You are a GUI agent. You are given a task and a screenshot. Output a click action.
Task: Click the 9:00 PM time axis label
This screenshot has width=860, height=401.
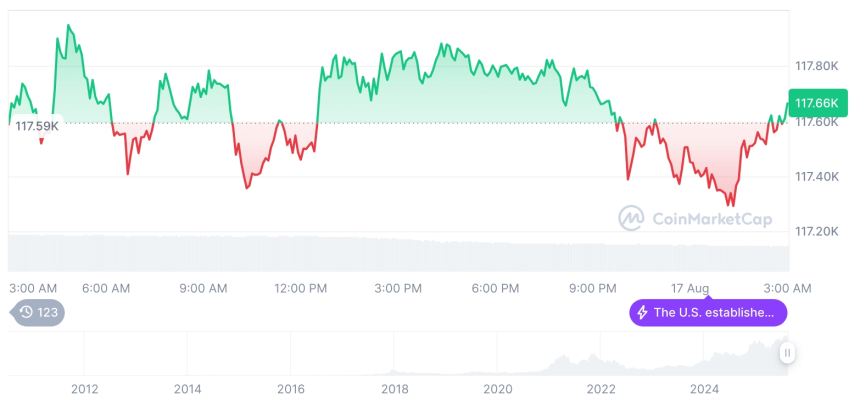click(x=592, y=288)
